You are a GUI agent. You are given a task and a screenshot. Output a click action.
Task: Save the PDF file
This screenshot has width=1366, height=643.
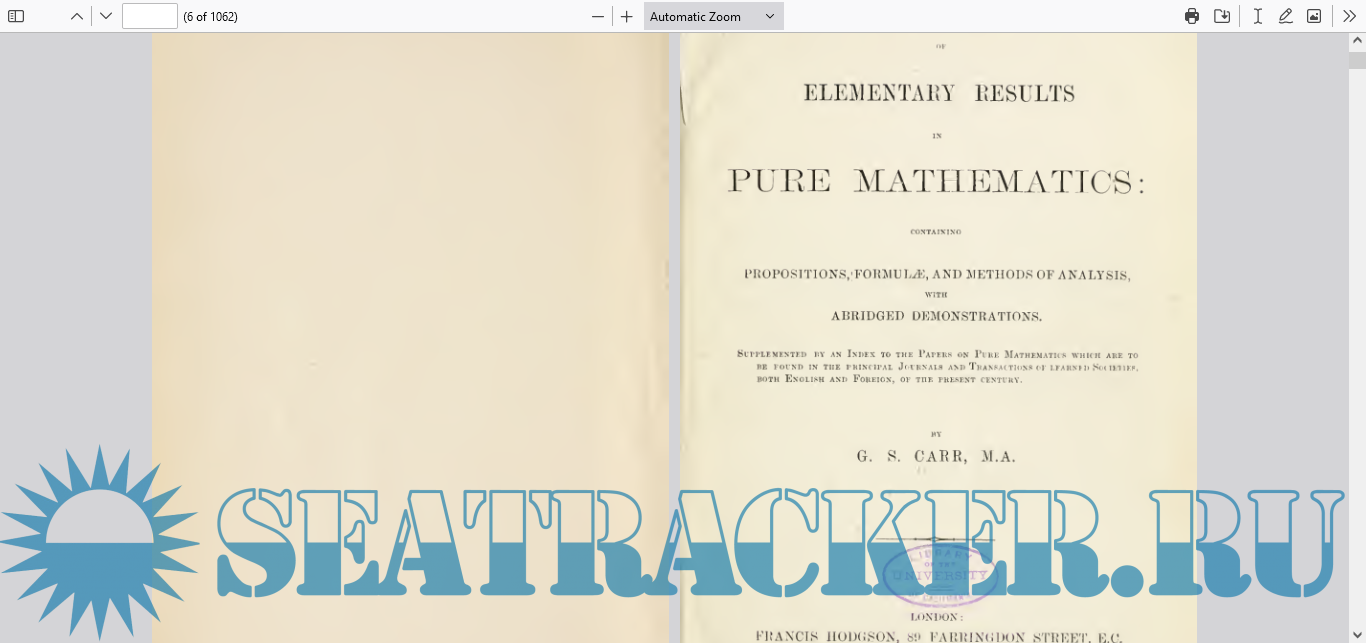[1222, 16]
